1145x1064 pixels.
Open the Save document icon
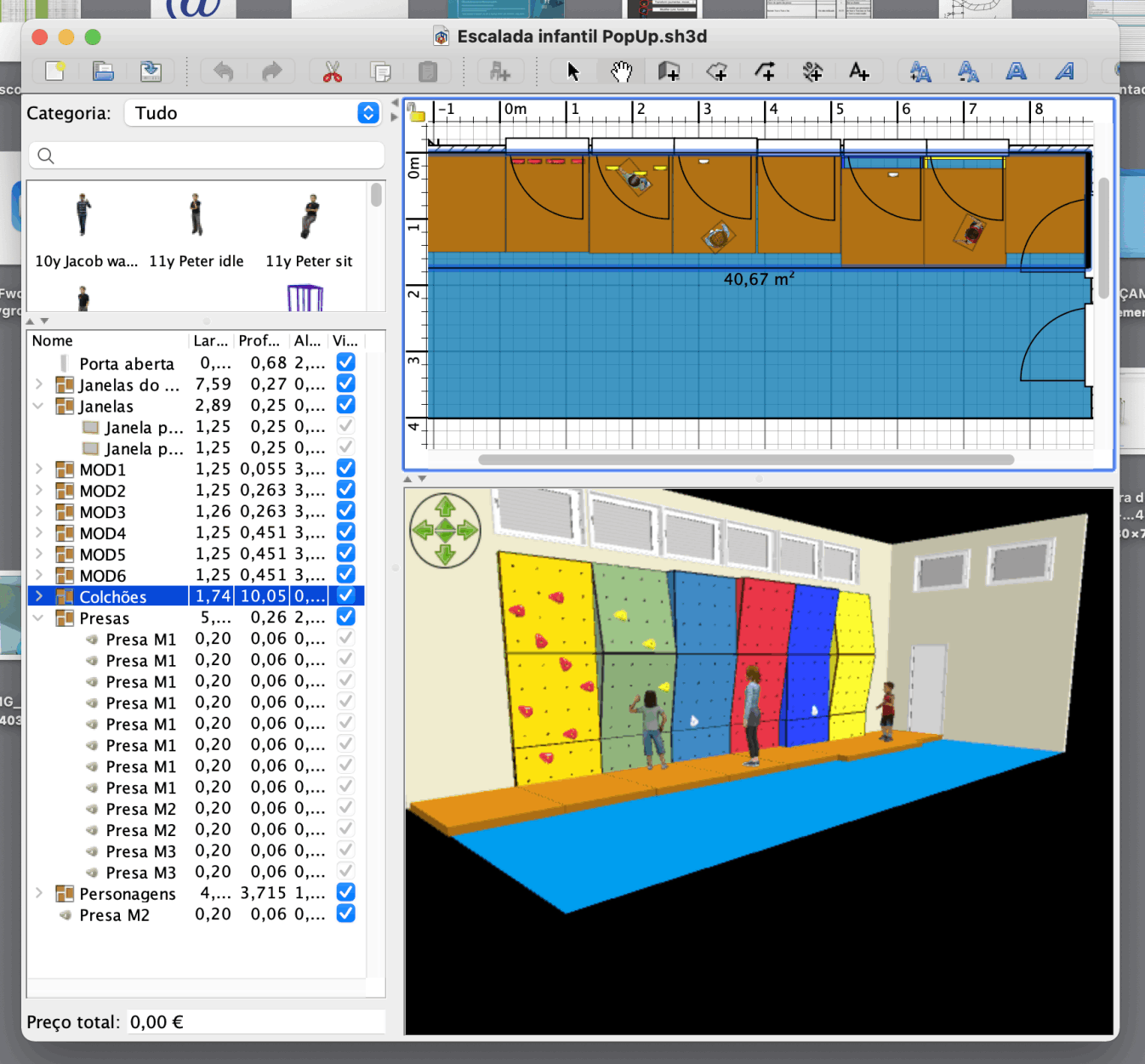[151, 71]
